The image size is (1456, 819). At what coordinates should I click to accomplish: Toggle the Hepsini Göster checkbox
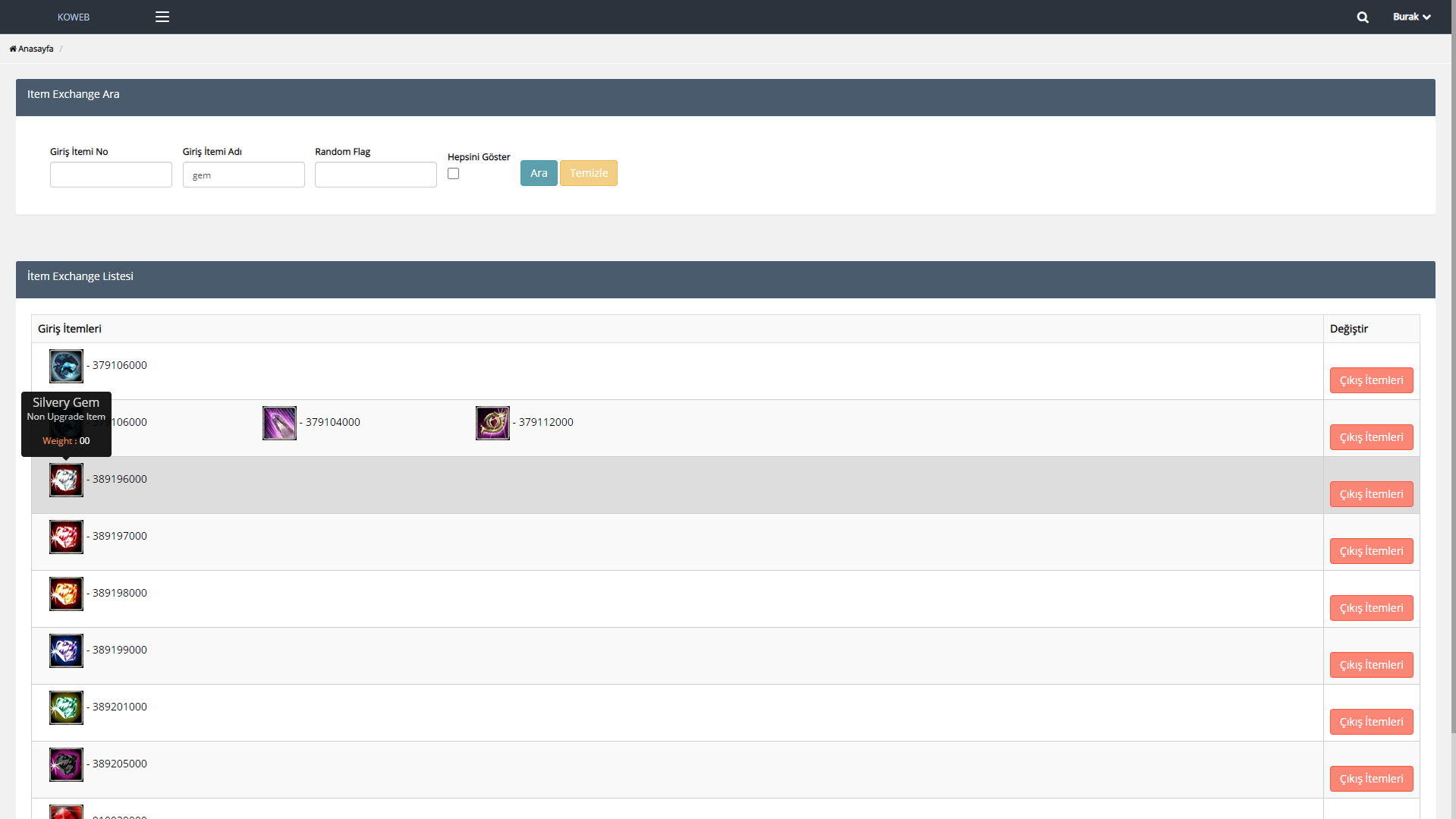[x=453, y=174]
